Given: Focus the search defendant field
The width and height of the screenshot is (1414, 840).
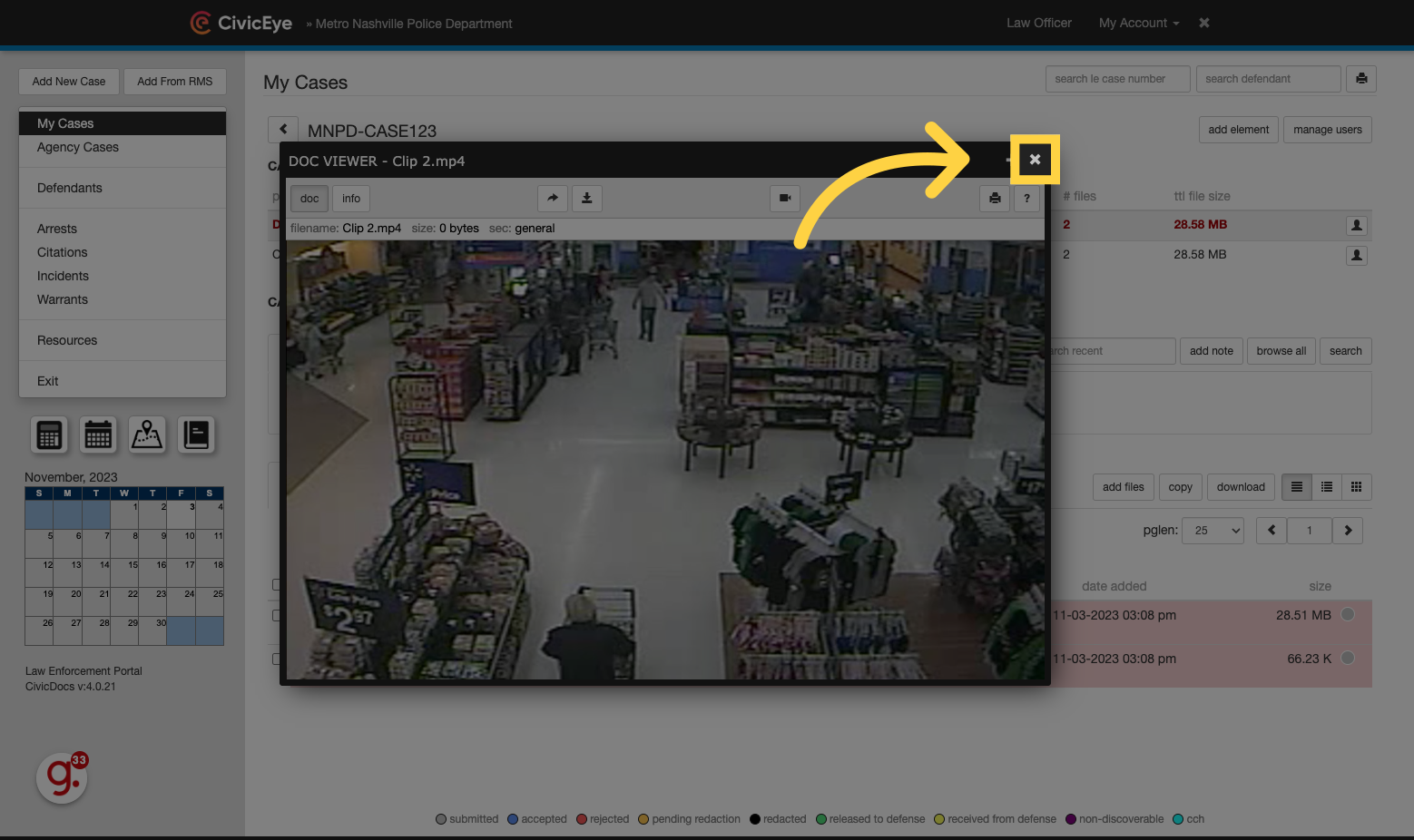Looking at the screenshot, I should (1269, 79).
